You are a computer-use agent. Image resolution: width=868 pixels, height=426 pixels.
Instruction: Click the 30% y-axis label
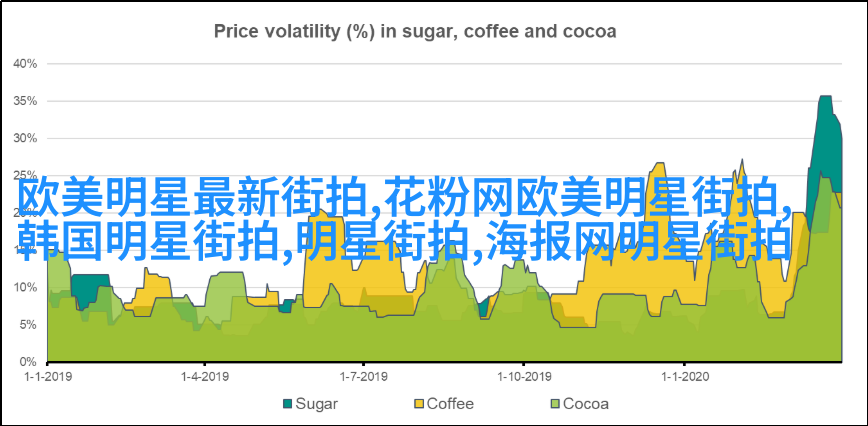tap(25, 139)
